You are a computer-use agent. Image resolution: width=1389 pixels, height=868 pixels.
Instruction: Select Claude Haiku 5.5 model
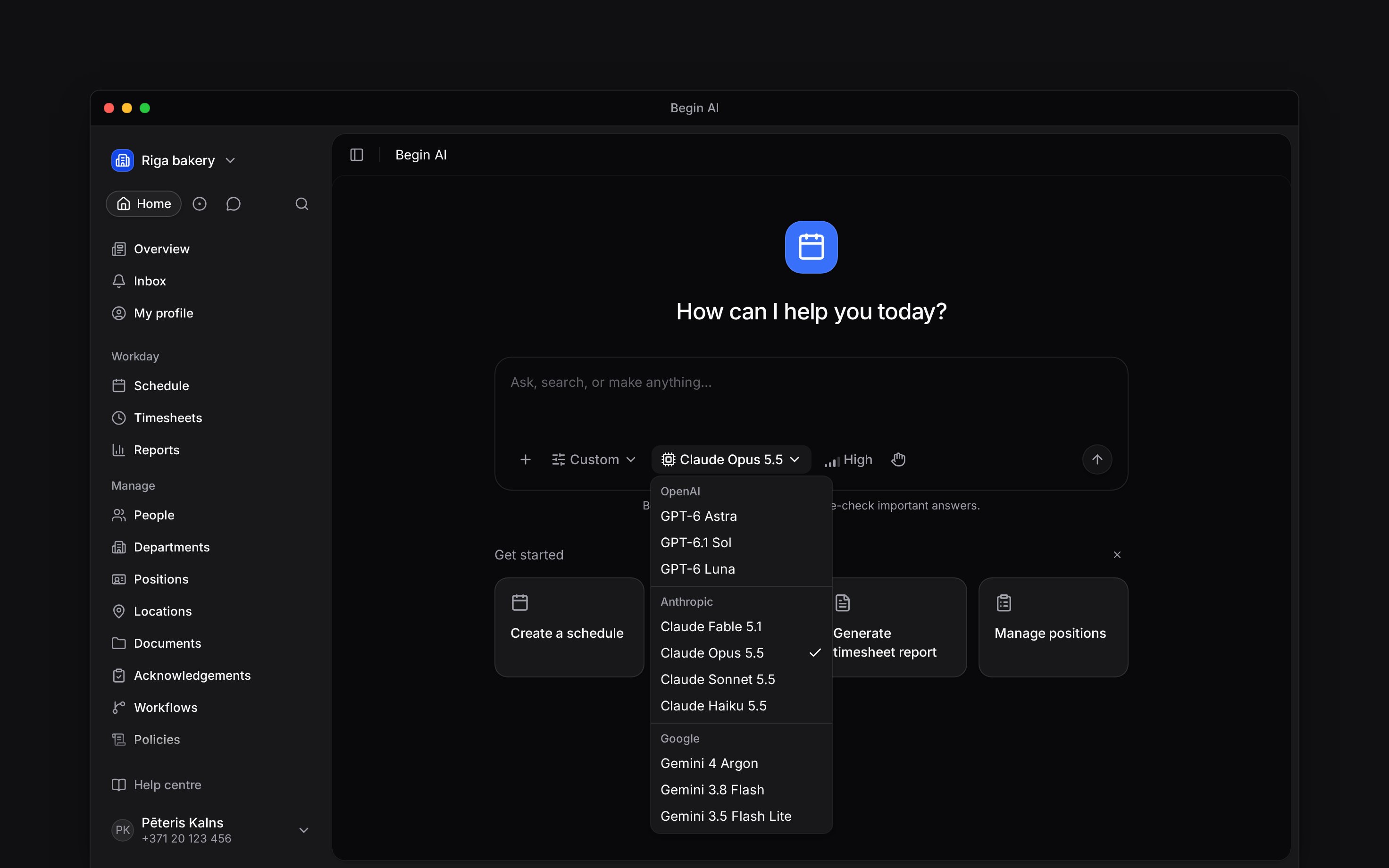click(741, 706)
